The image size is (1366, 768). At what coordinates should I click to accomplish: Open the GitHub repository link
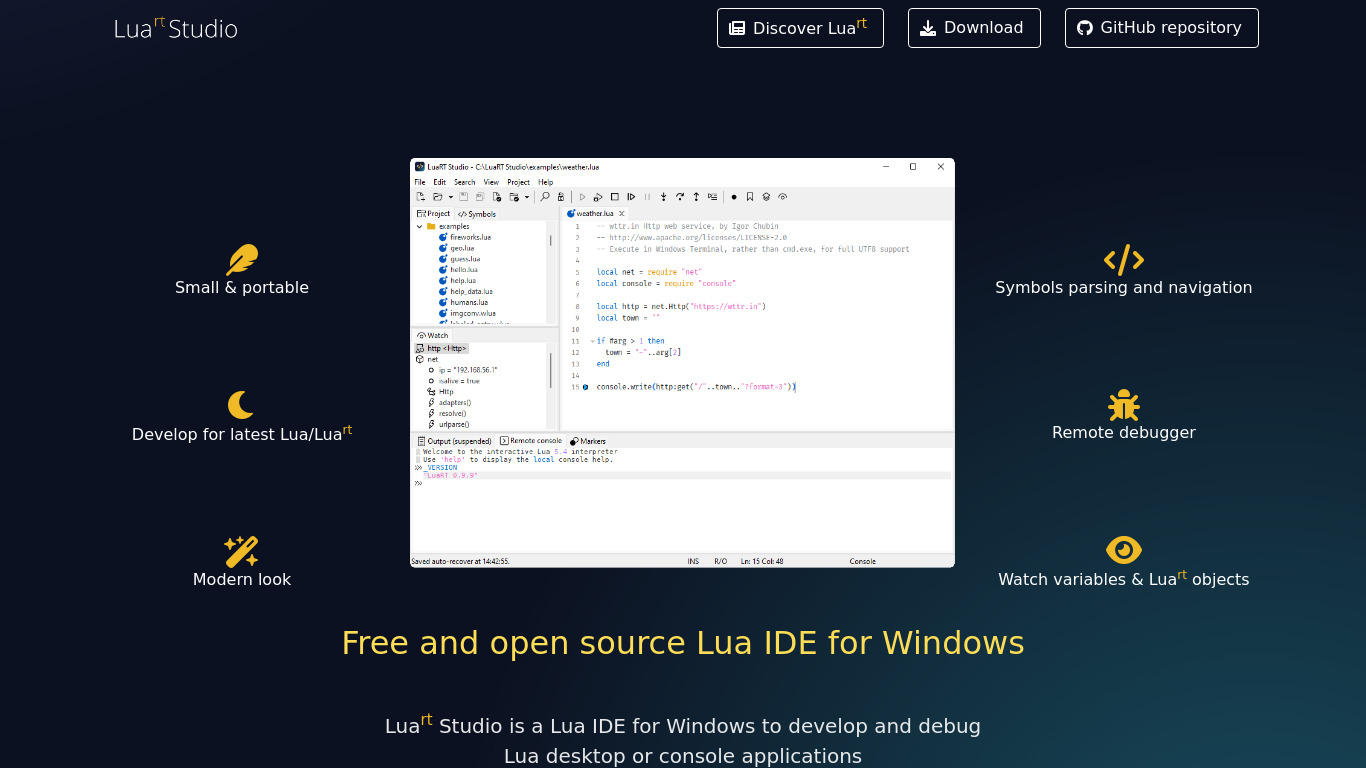click(1161, 28)
